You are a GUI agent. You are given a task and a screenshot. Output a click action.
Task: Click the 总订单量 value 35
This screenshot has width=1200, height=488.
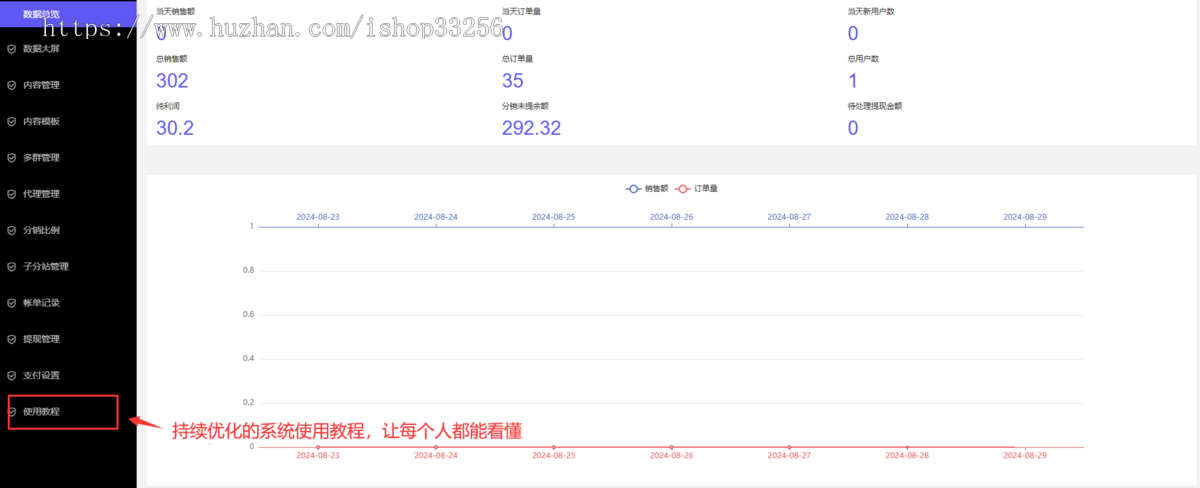(x=512, y=81)
